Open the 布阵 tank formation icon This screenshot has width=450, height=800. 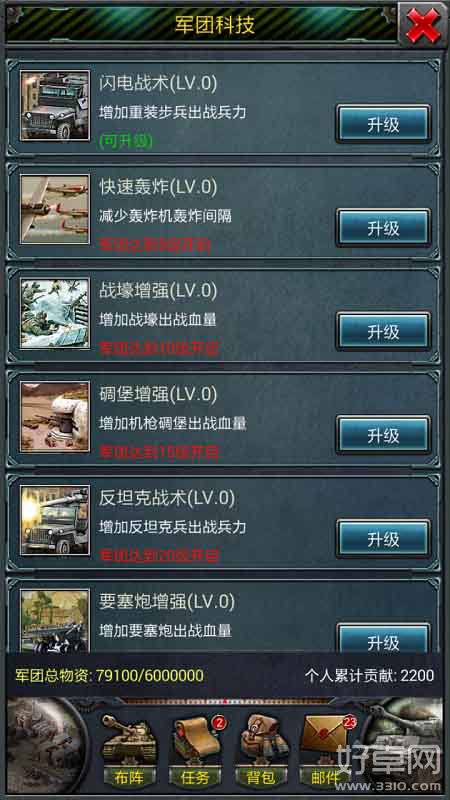[x=127, y=749]
